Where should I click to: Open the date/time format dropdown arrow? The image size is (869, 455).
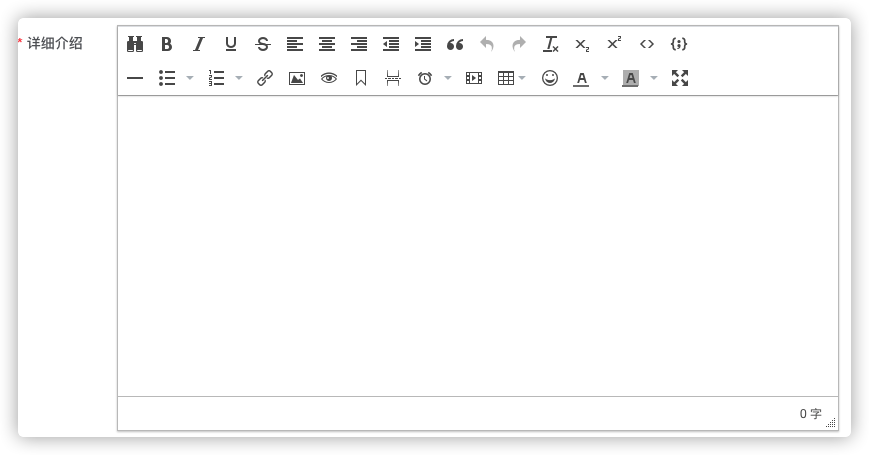pos(448,78)
